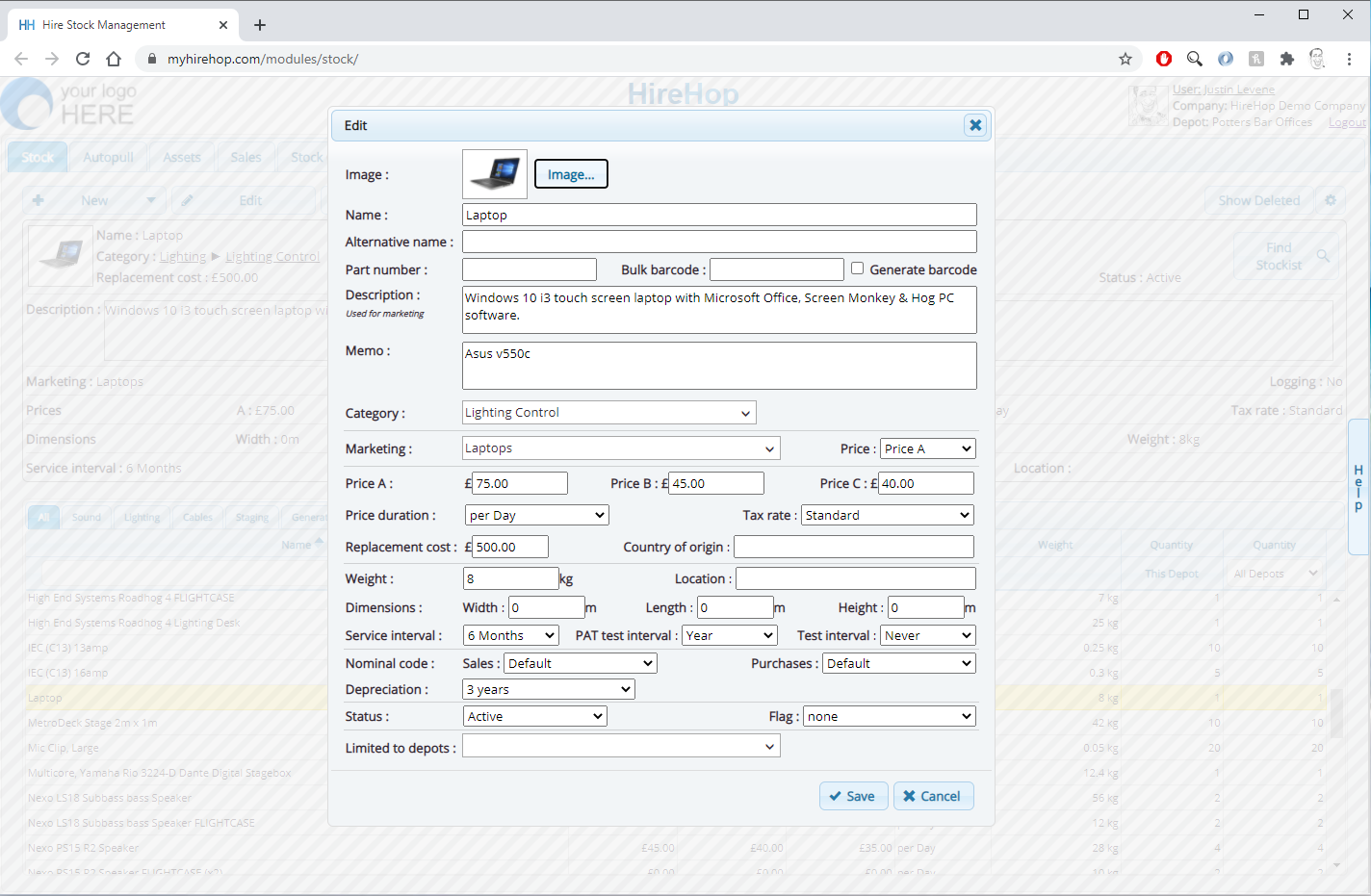This screenshot has height=896, width=1371.
Task: Click into the Alternative name field
Action: pyautogui.click(x=719, y=242)
